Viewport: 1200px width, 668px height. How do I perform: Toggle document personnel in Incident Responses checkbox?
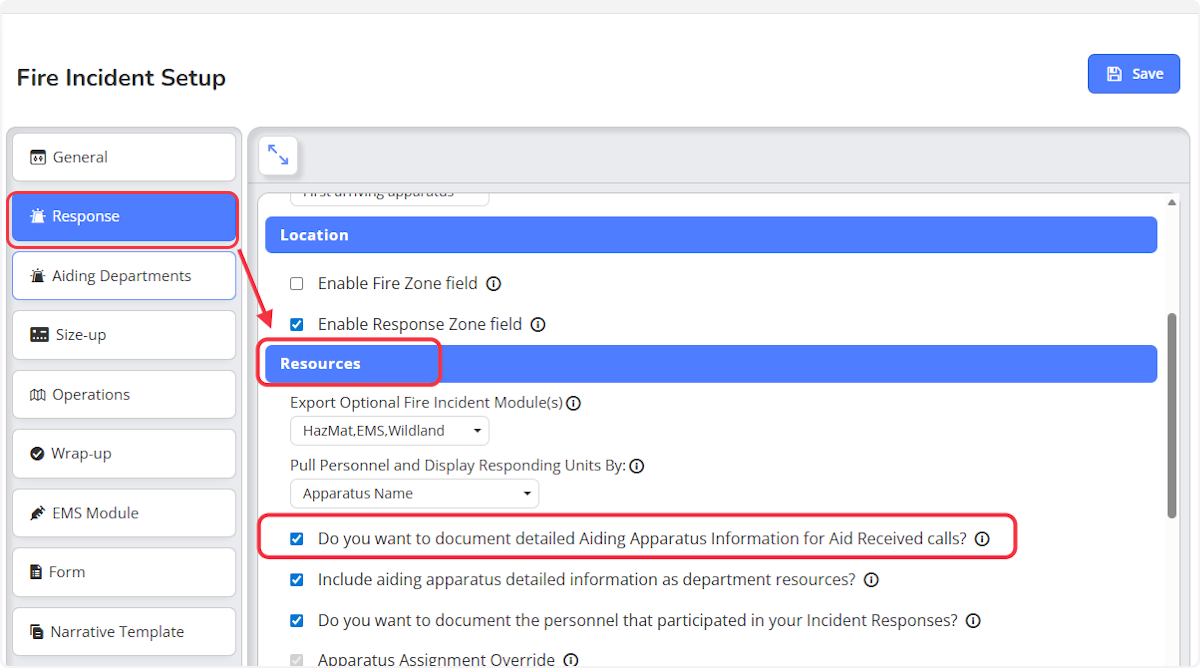[x=297, y=621]
